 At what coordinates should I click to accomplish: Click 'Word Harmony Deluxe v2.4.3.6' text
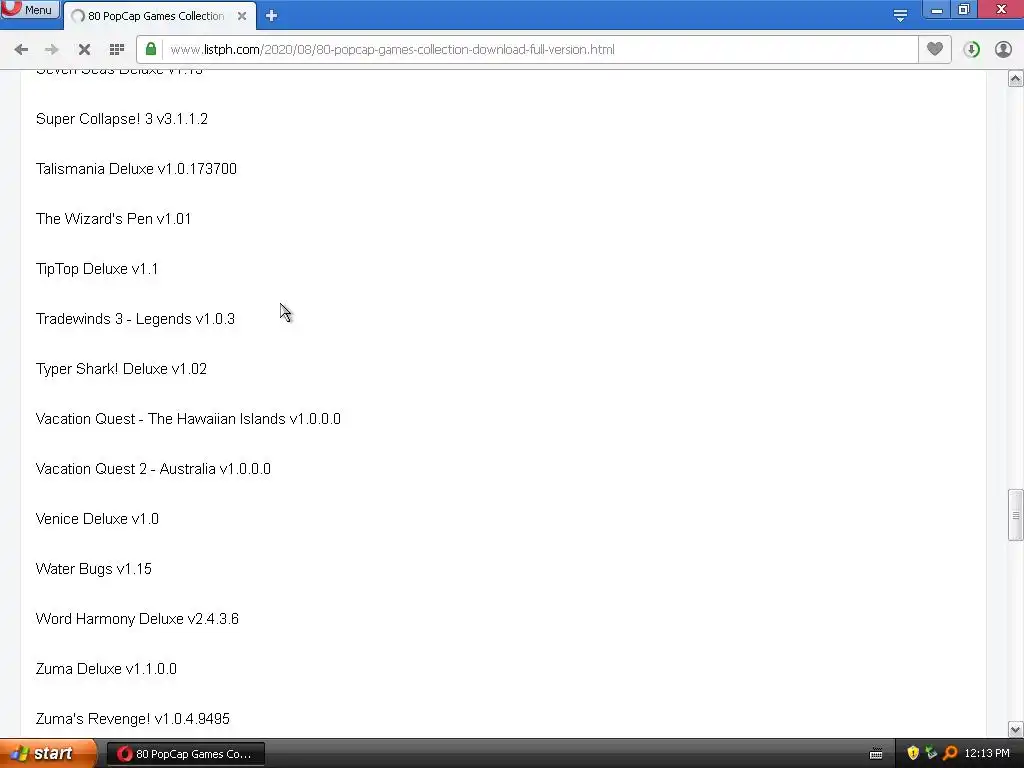[137, 619]
